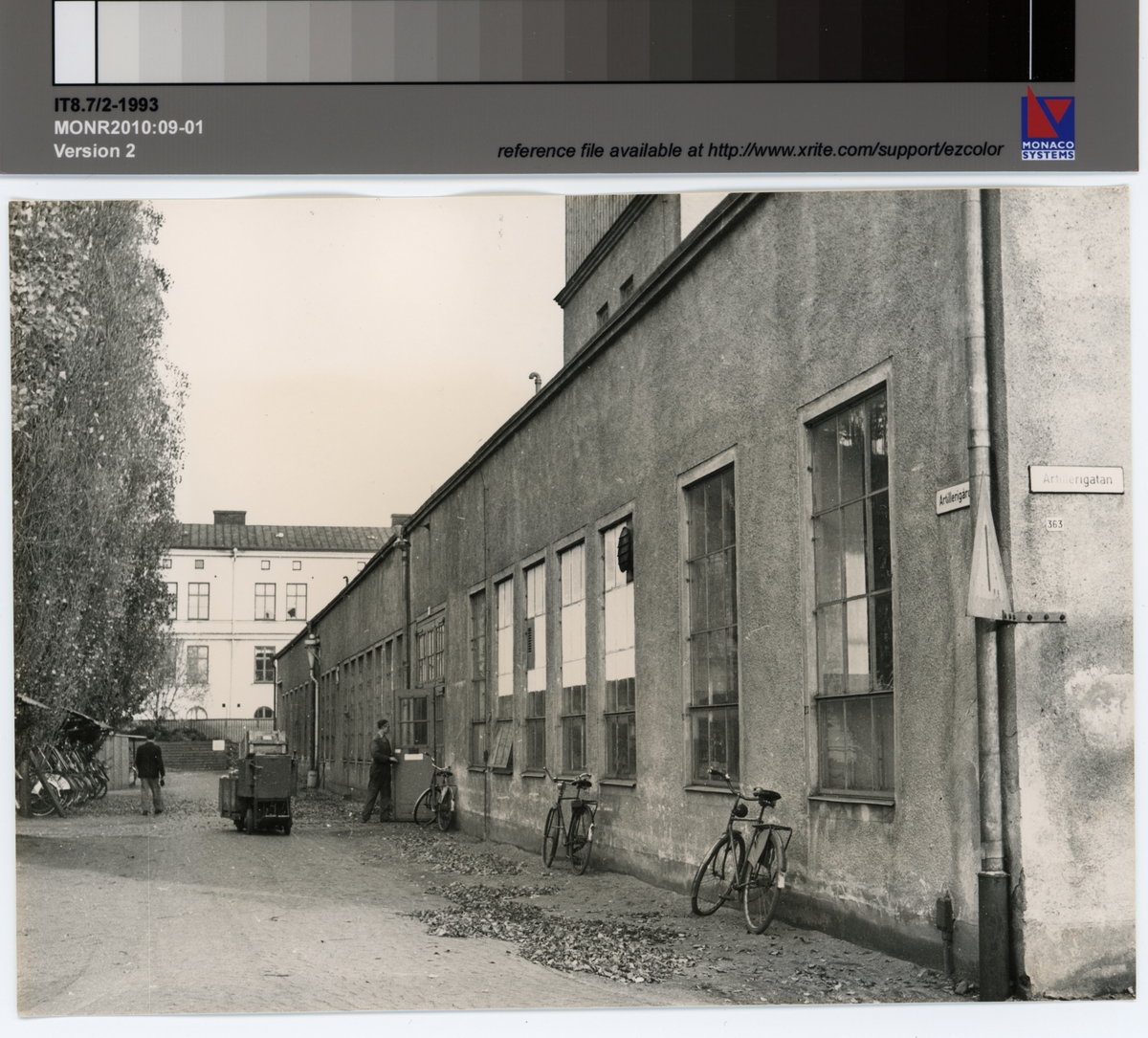The height and width of the screenshot is (1038, 1148).
Task: Click the MONR2010:09-01 label
Action: tap(127, 128)
